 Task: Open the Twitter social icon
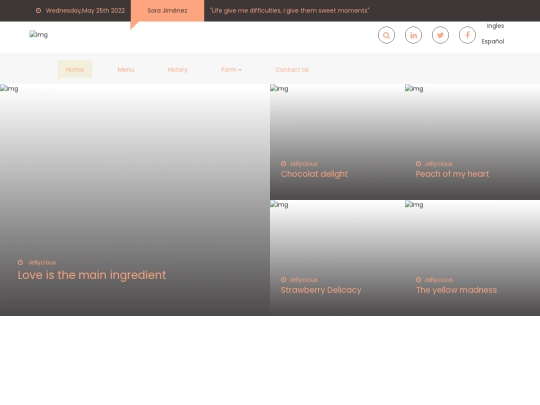[x=440, y=35]
